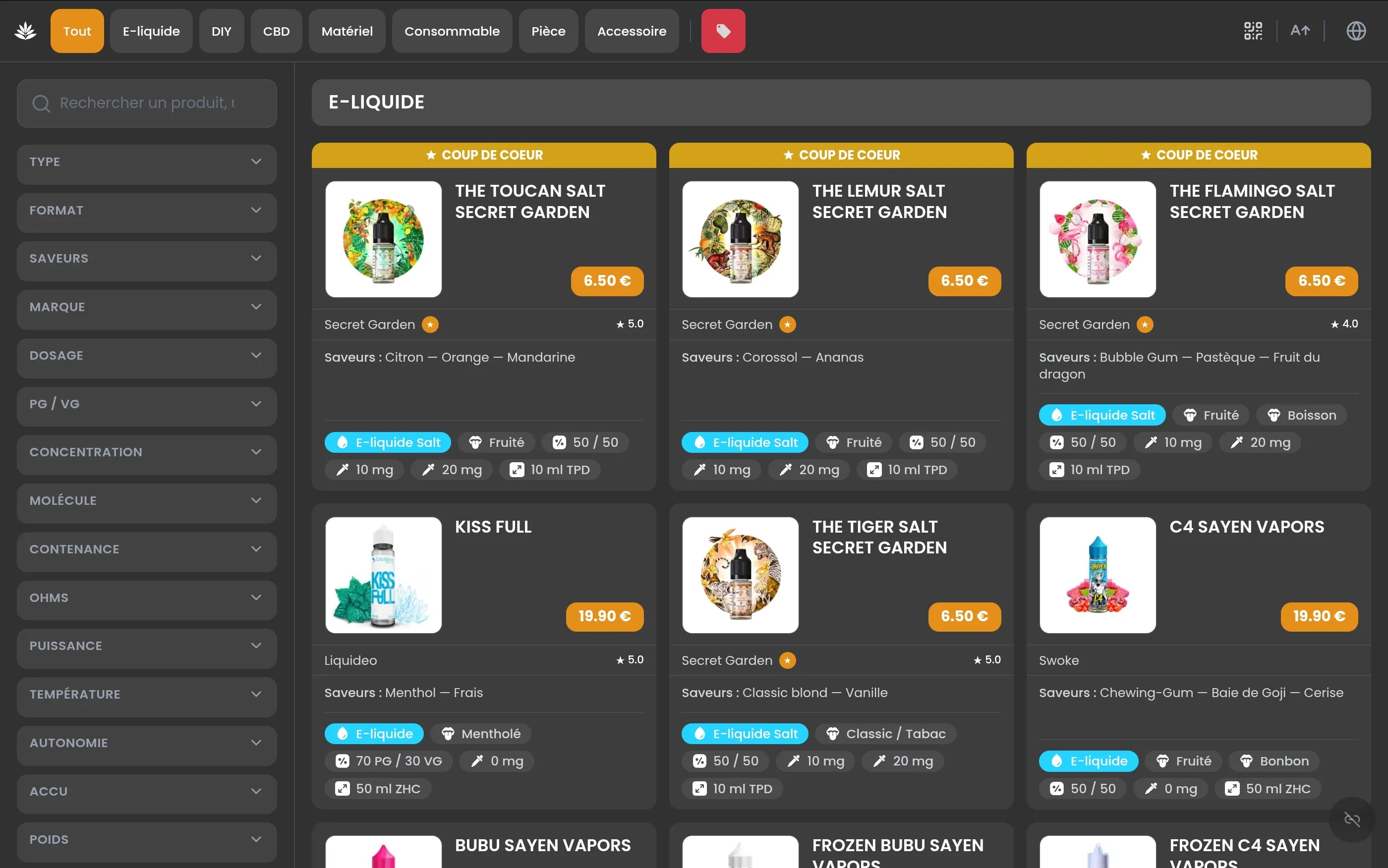Click the droplet icon in Kiss Full's E-liquide tag
Viewport: 1388px width, 868px height.
click(x=342, y=734)
